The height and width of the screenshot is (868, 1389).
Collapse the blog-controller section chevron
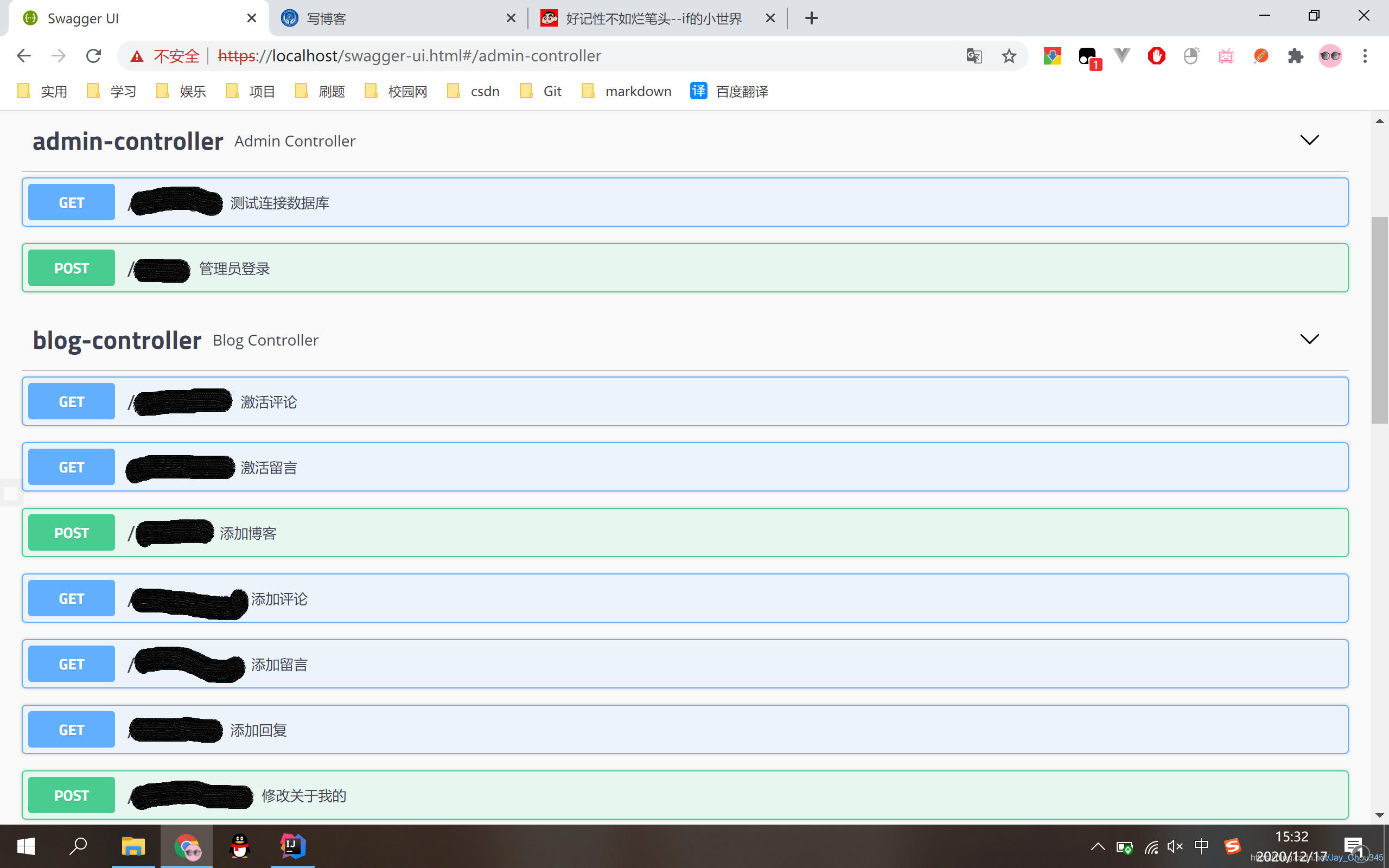(x=1309, y=339)
